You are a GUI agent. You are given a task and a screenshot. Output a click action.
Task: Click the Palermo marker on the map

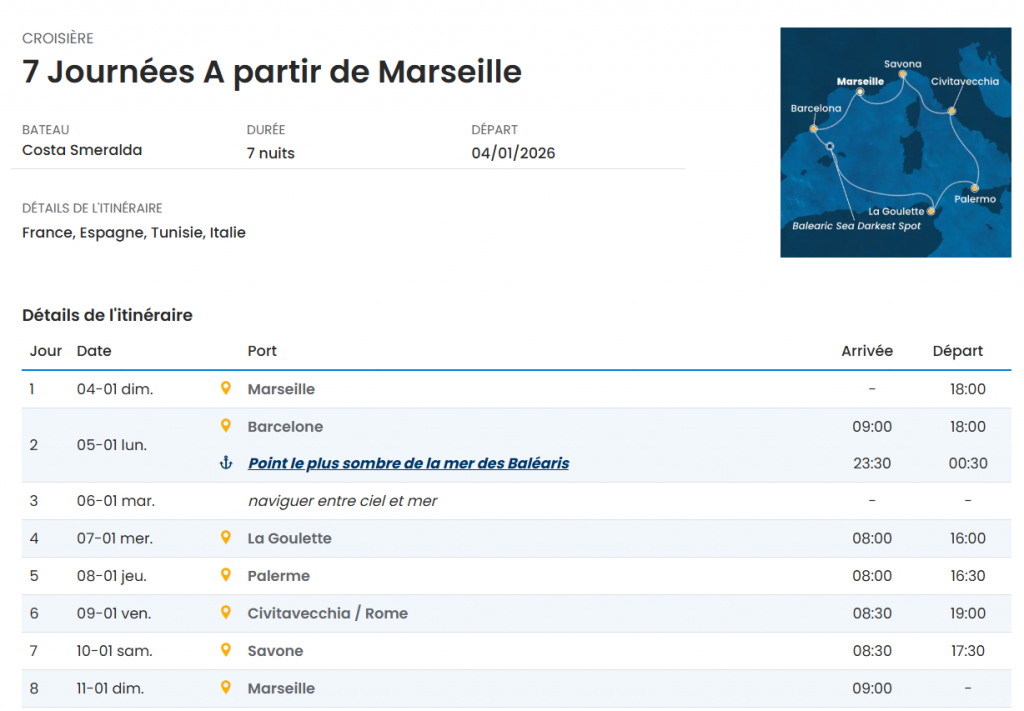point(974,187)
